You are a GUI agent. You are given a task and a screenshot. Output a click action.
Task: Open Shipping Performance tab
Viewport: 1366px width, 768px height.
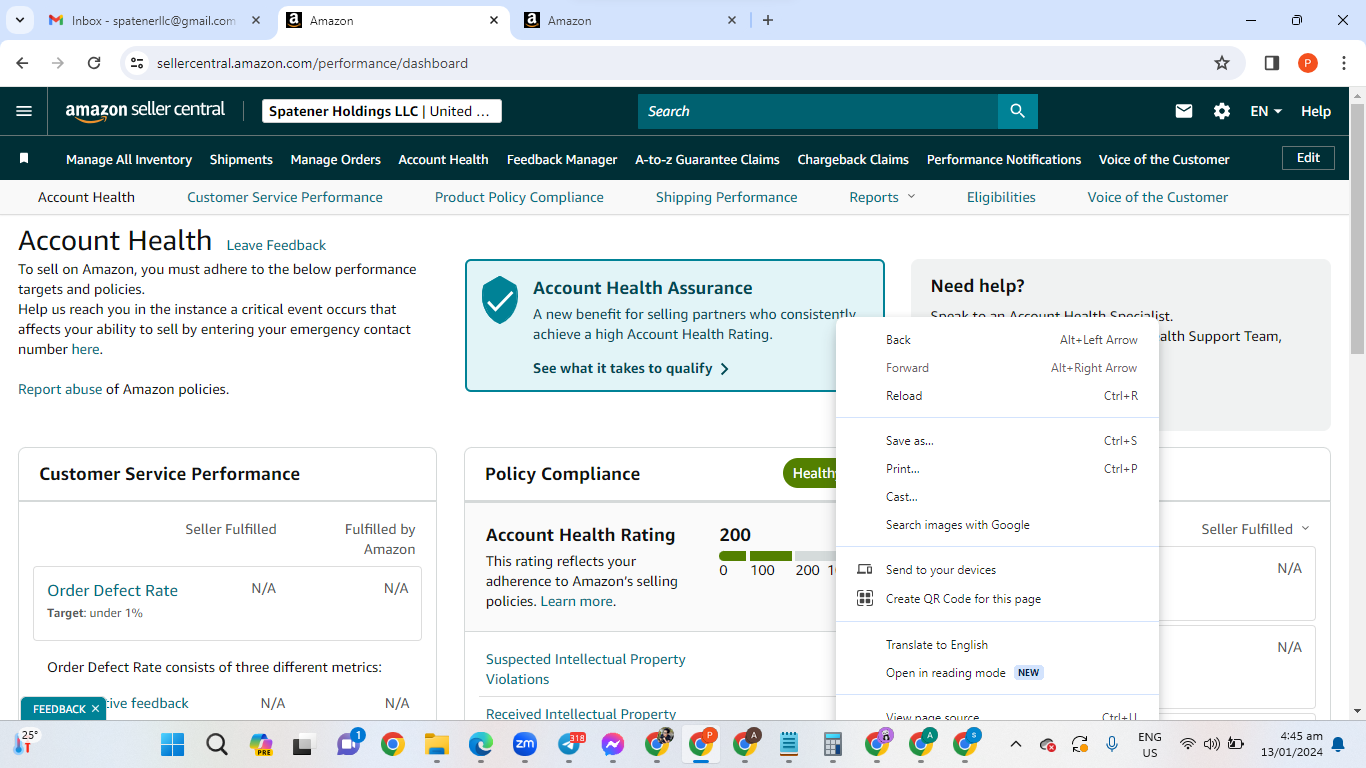click(x=727, y=197)
